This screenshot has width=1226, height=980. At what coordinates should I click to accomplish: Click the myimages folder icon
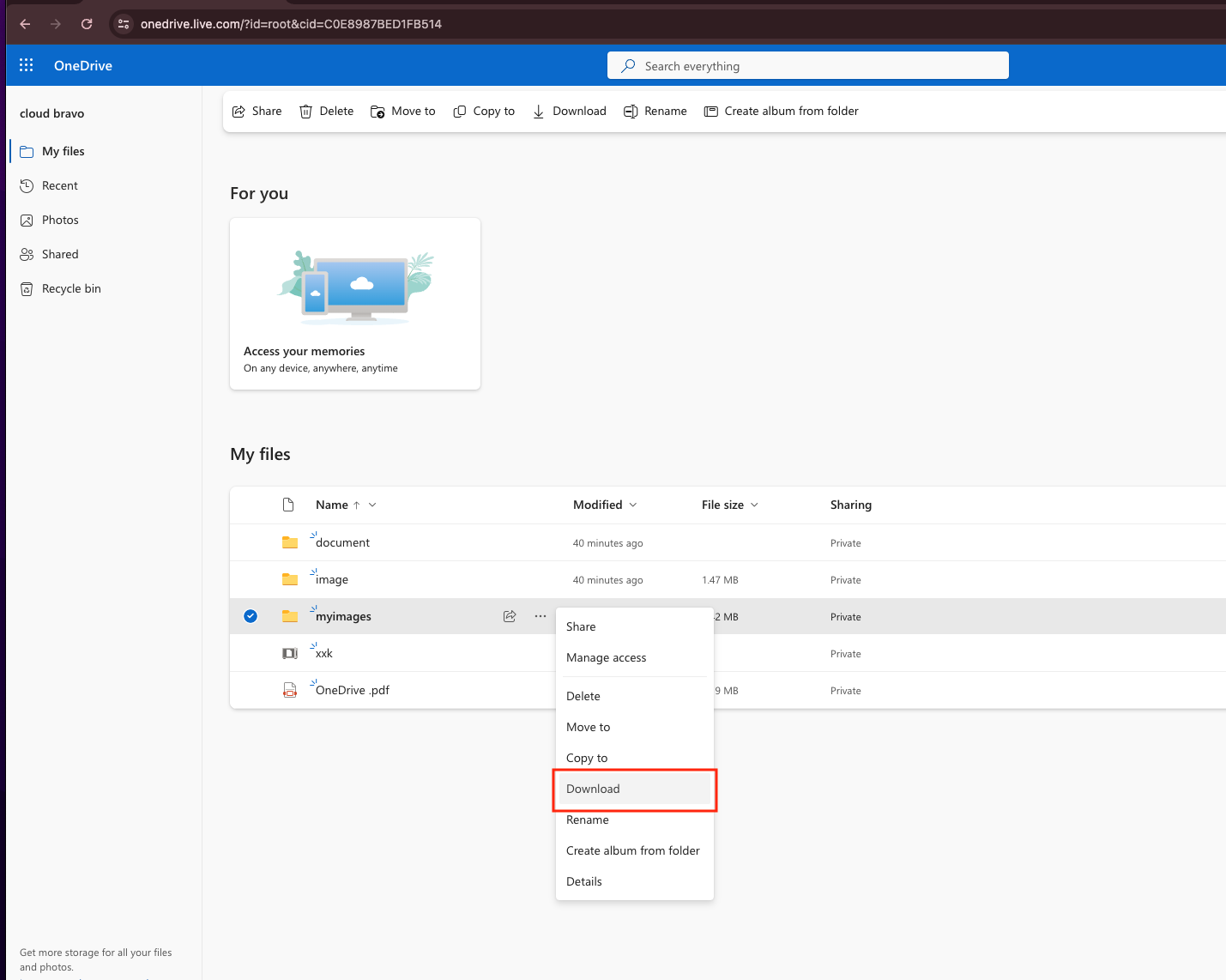[x=290, y=616]
